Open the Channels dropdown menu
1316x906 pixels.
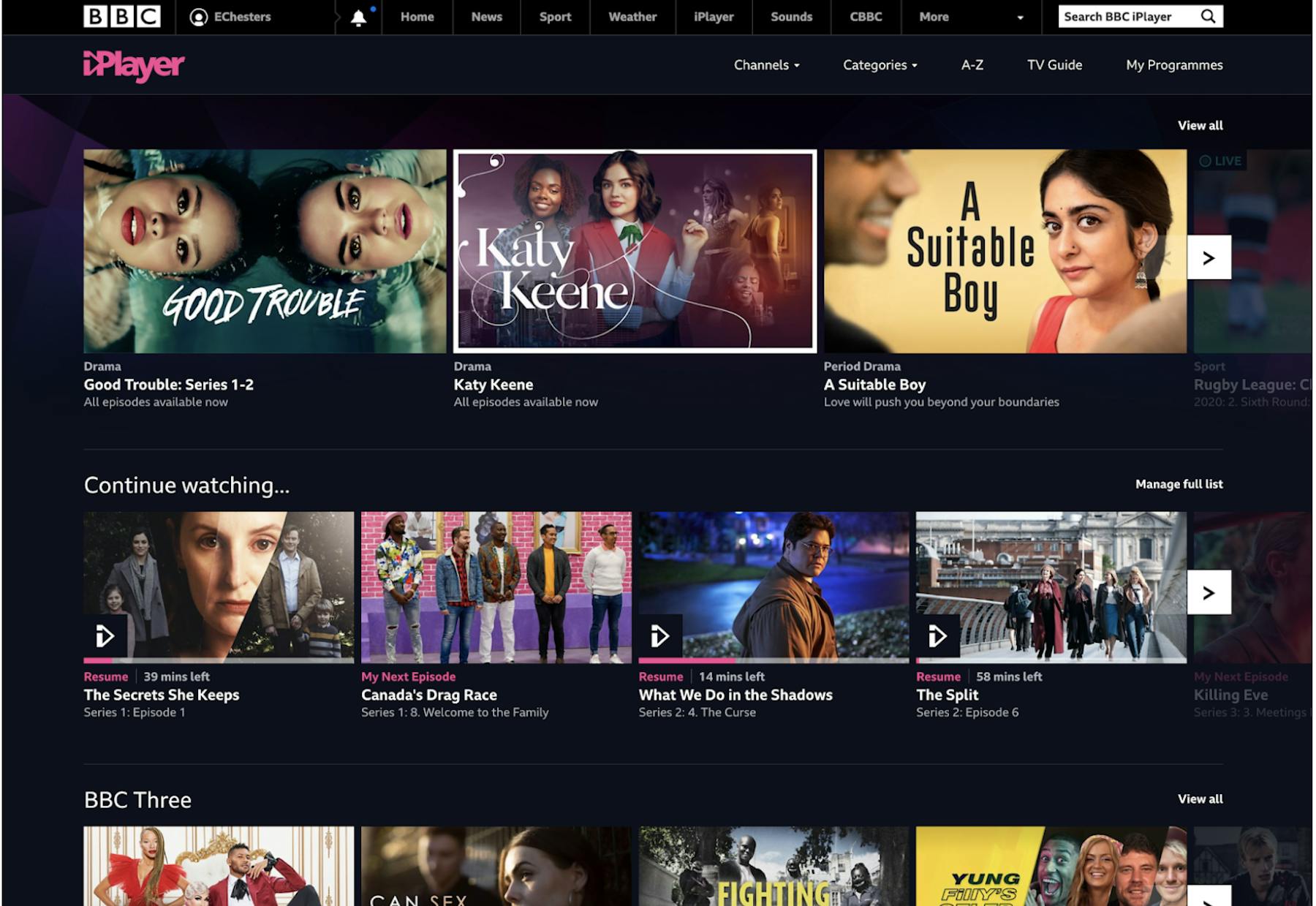(x=766, y=65)
